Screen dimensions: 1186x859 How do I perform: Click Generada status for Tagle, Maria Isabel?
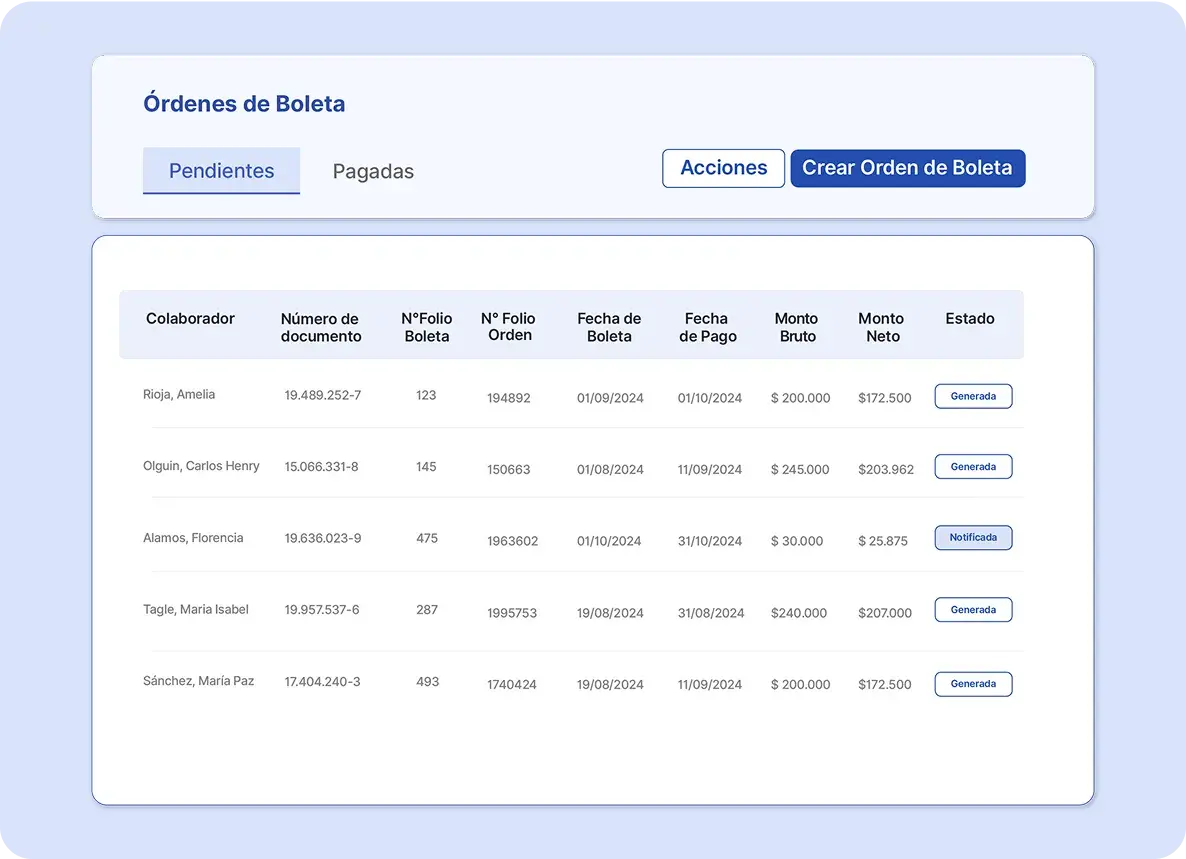coord(973,610)
